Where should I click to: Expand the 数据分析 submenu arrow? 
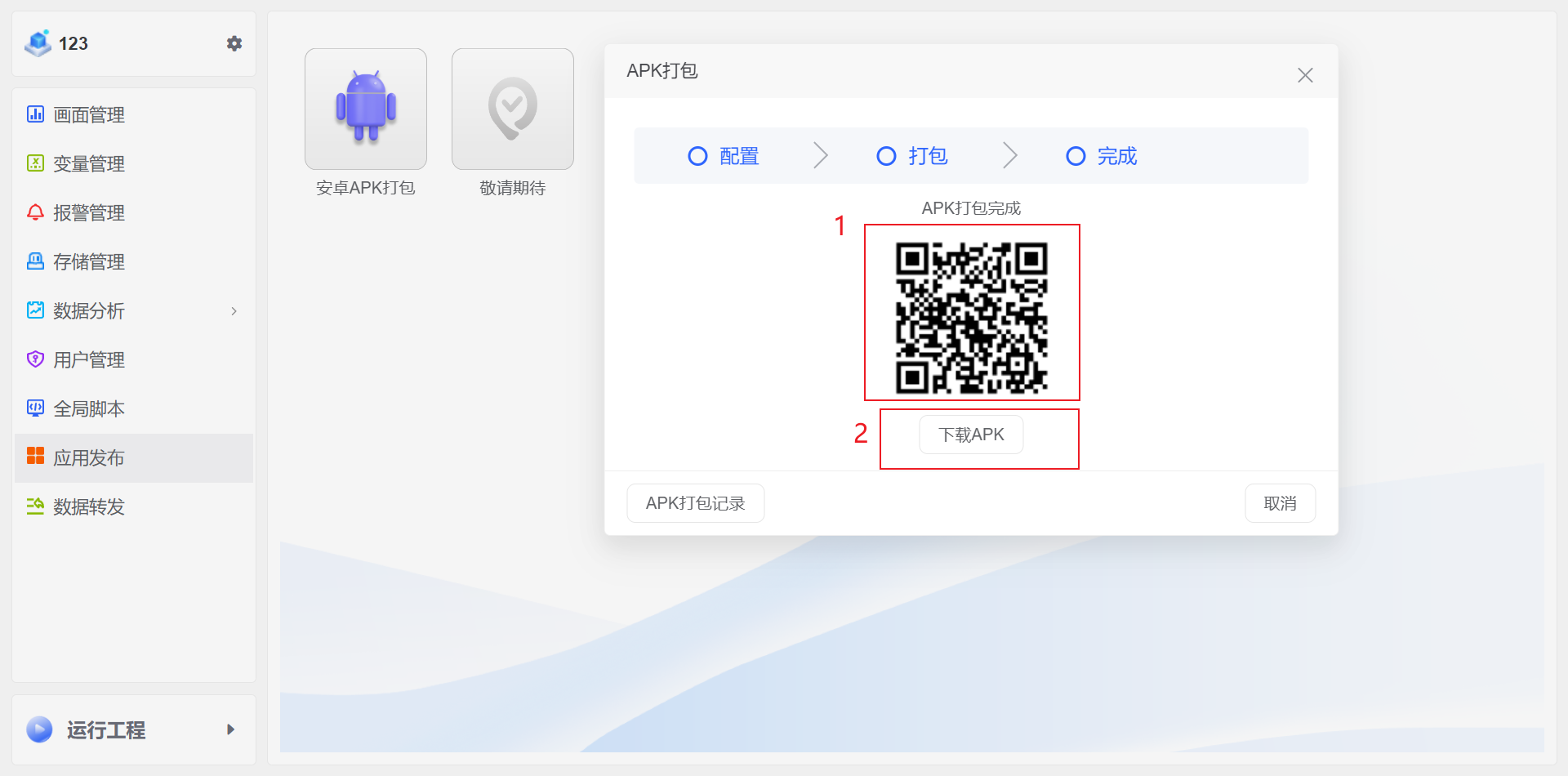pyautogui.click(x=234, y=311)
